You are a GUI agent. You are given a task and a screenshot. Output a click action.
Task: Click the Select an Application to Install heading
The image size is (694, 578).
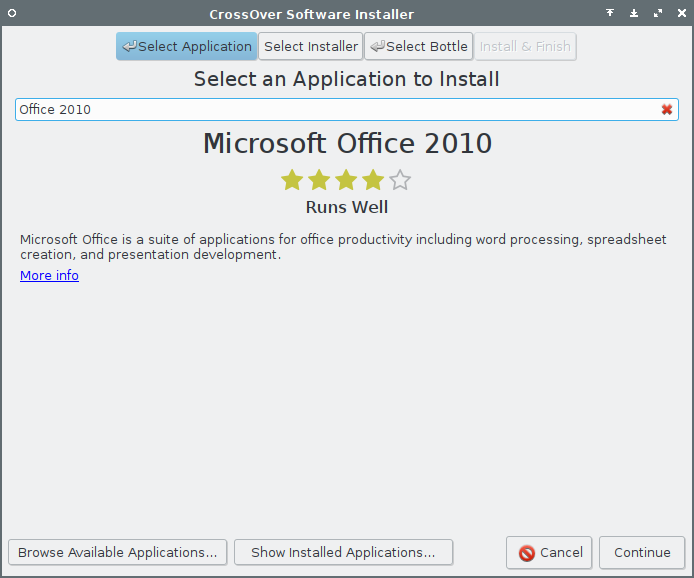347,79
